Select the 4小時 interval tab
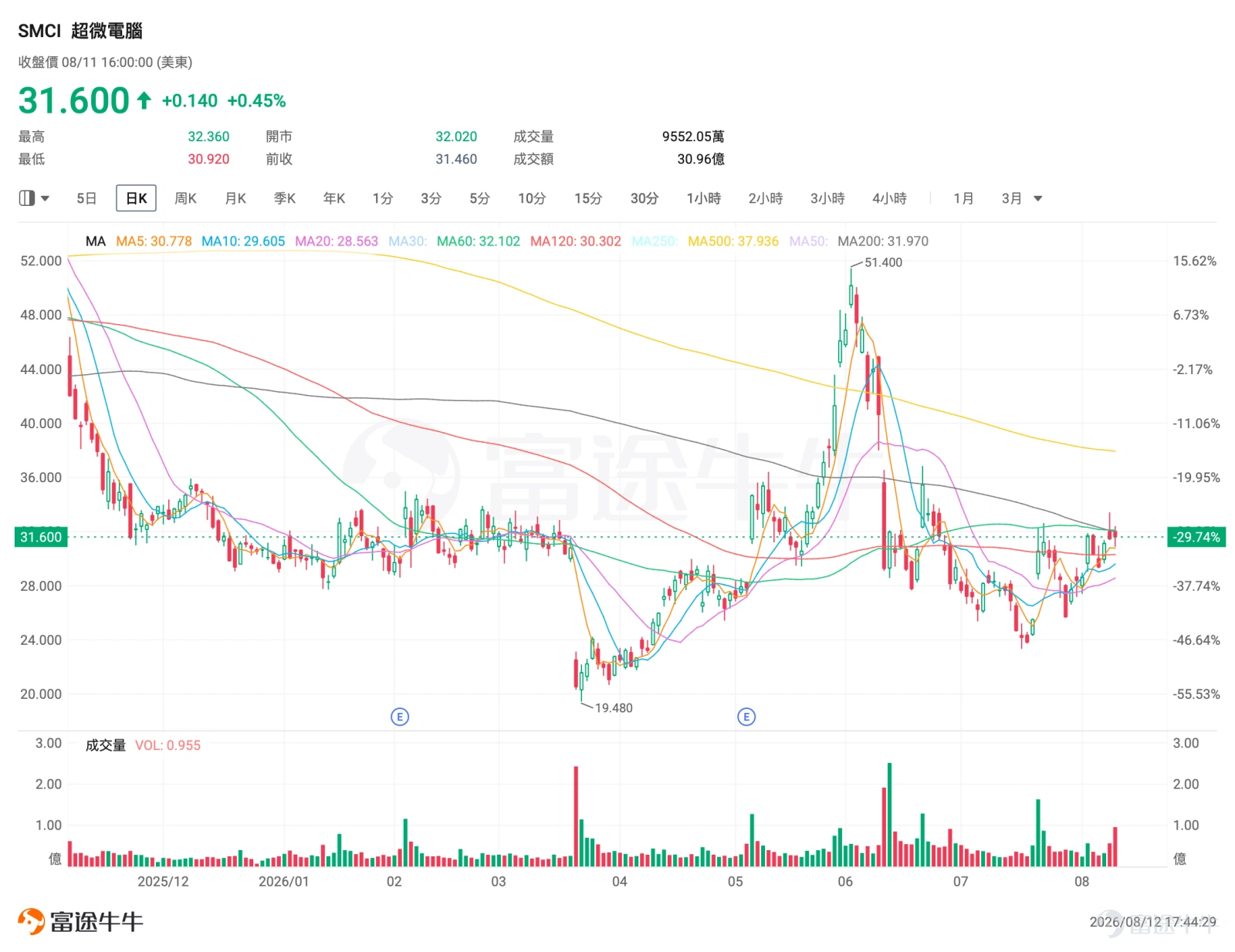 click(x=889, y=198)
